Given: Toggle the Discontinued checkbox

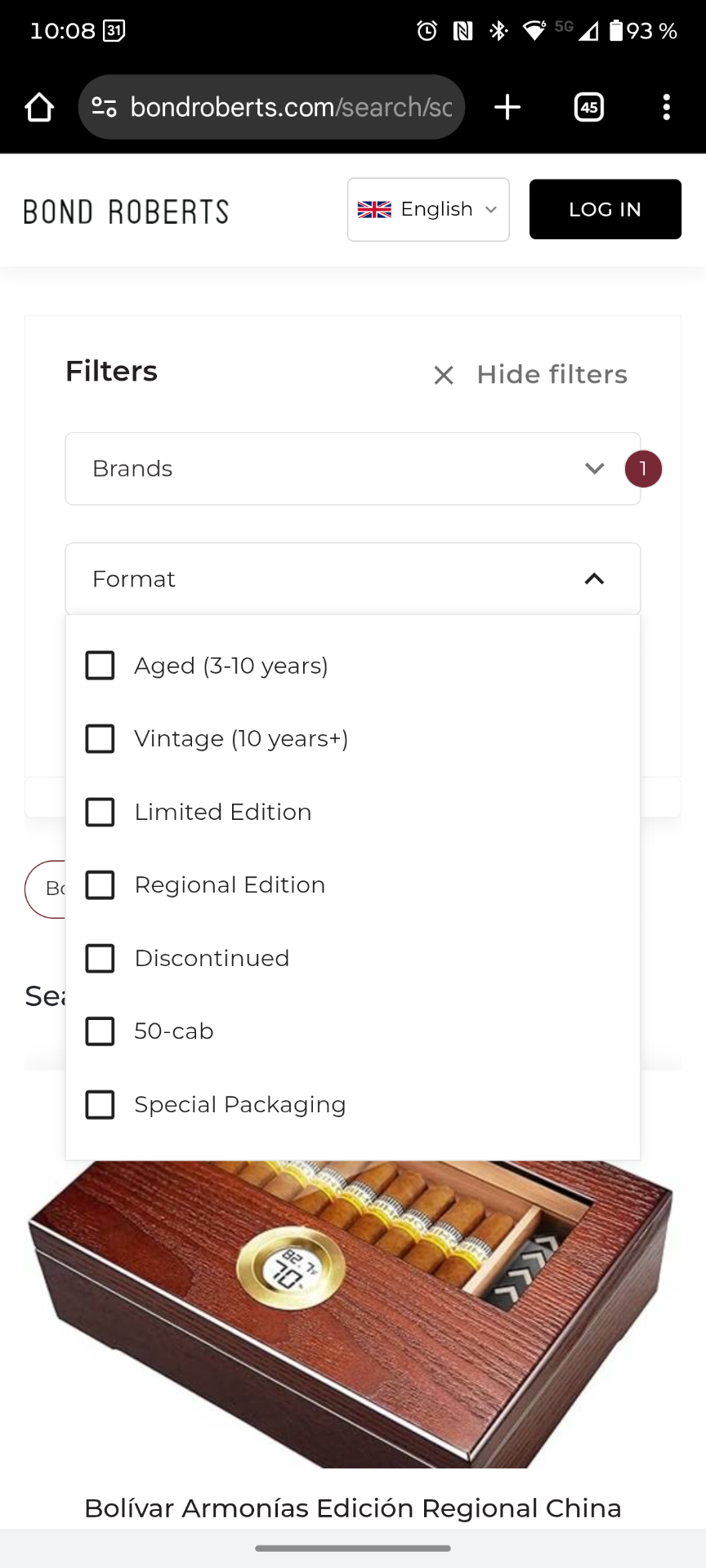Looking at the screenshot, I should [x=101, y=958].
